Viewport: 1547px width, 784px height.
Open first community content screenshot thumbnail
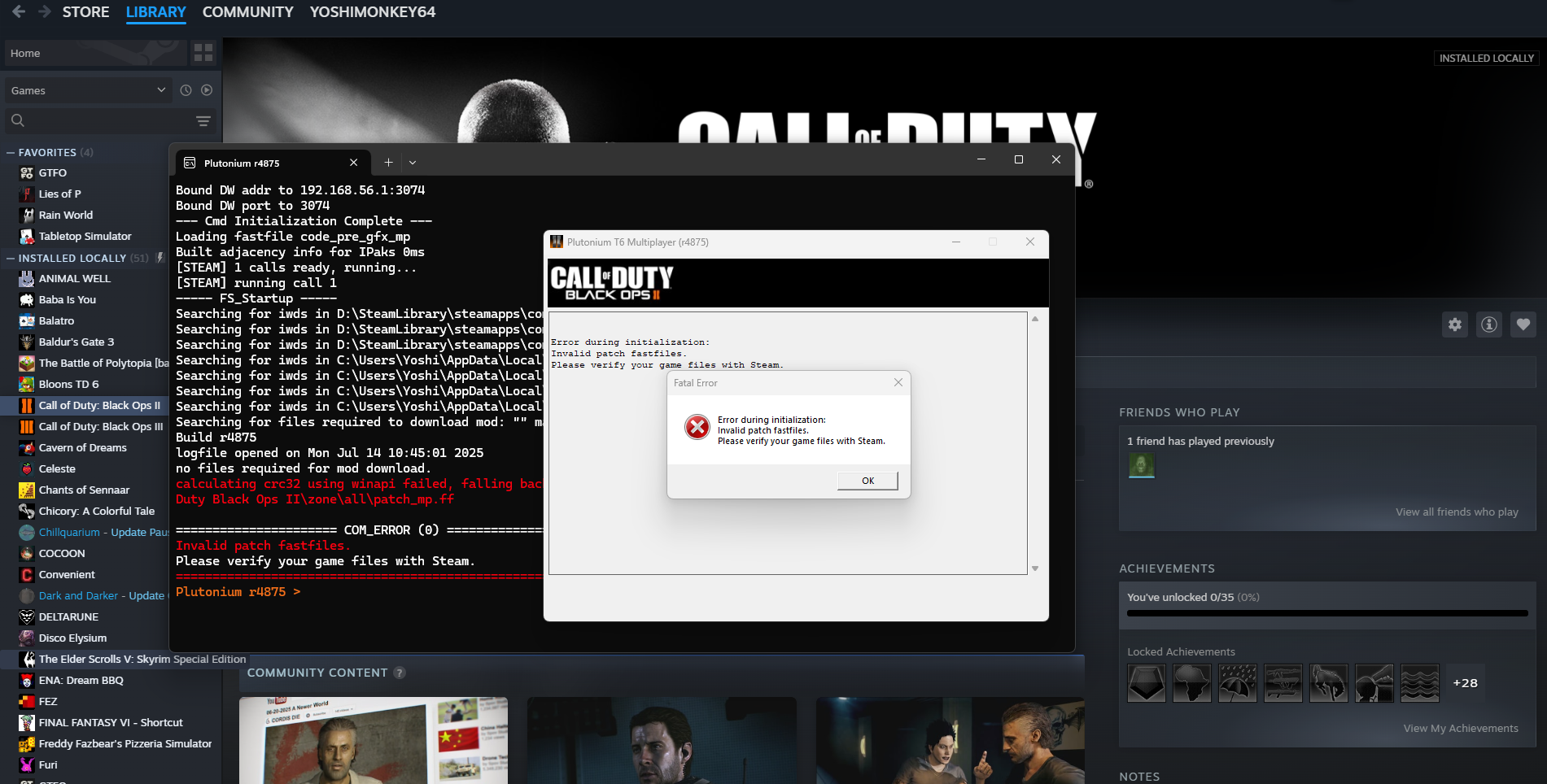[x=374, y=740]
